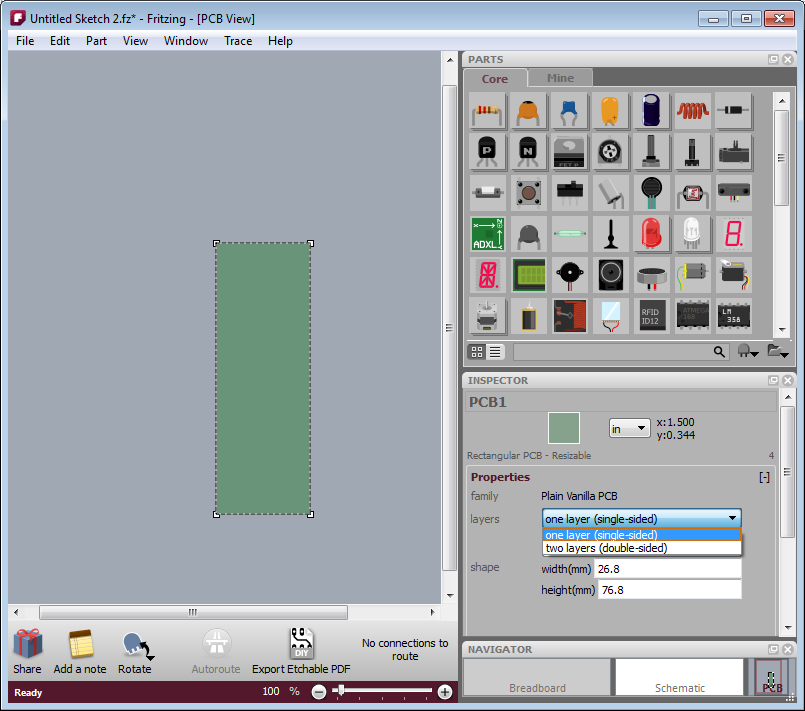805x711 pixels.
Task: Open Breadboard view in Navigator
Action: click(537, 677)
